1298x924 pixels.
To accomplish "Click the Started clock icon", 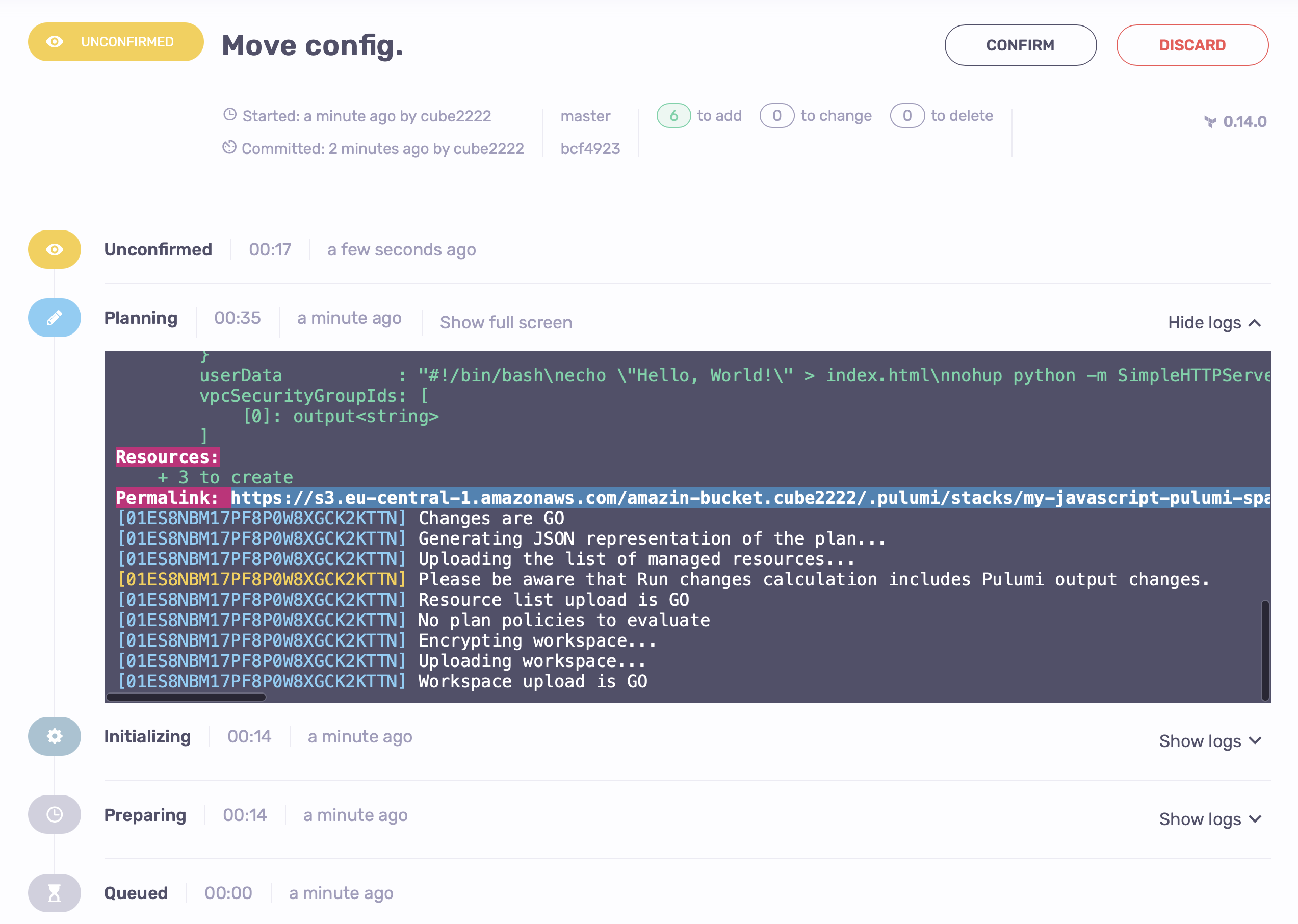I will (230, 115).
